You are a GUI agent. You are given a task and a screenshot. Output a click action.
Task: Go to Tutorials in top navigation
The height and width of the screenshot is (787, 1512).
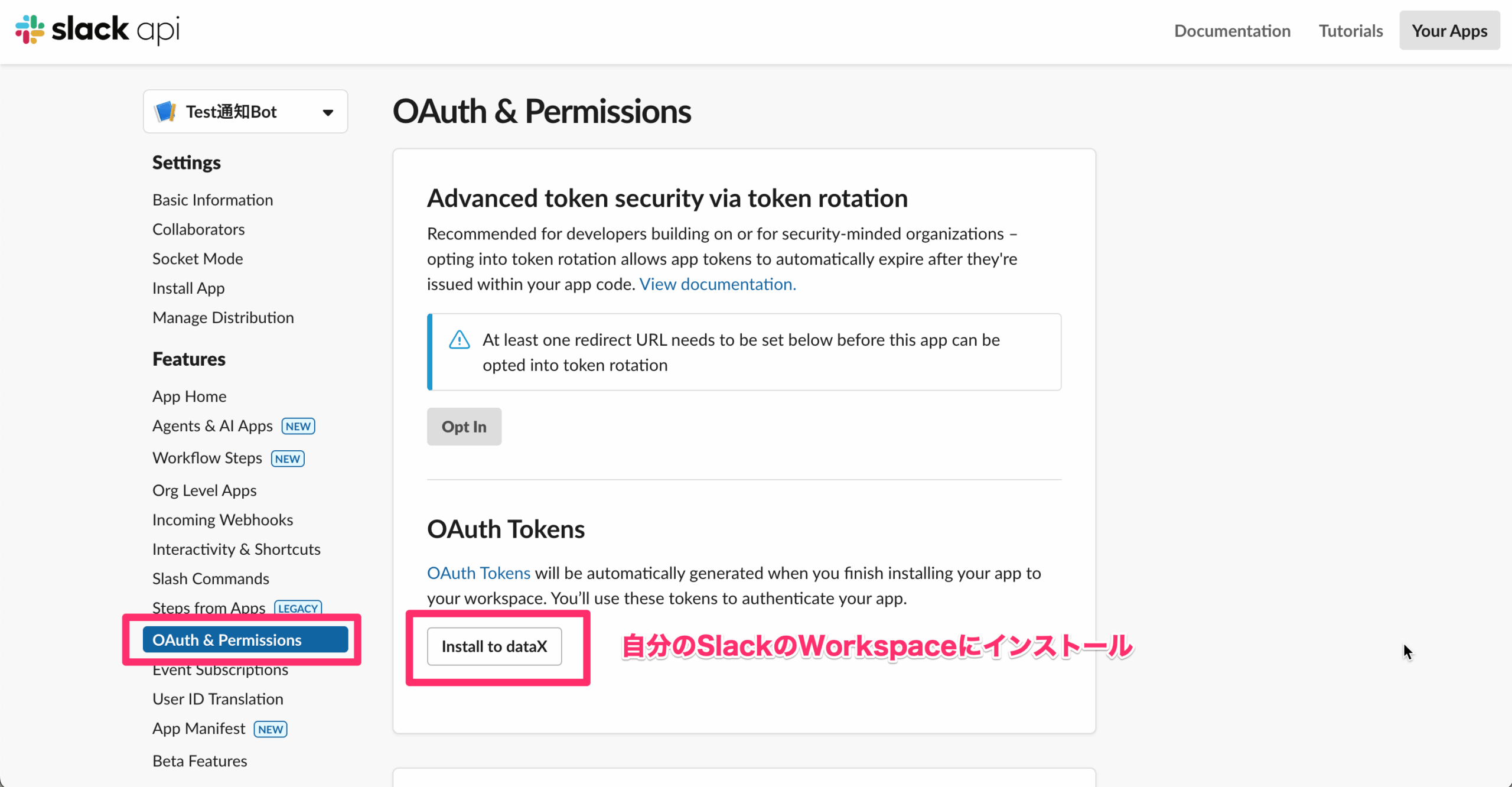coord(1351,30)
